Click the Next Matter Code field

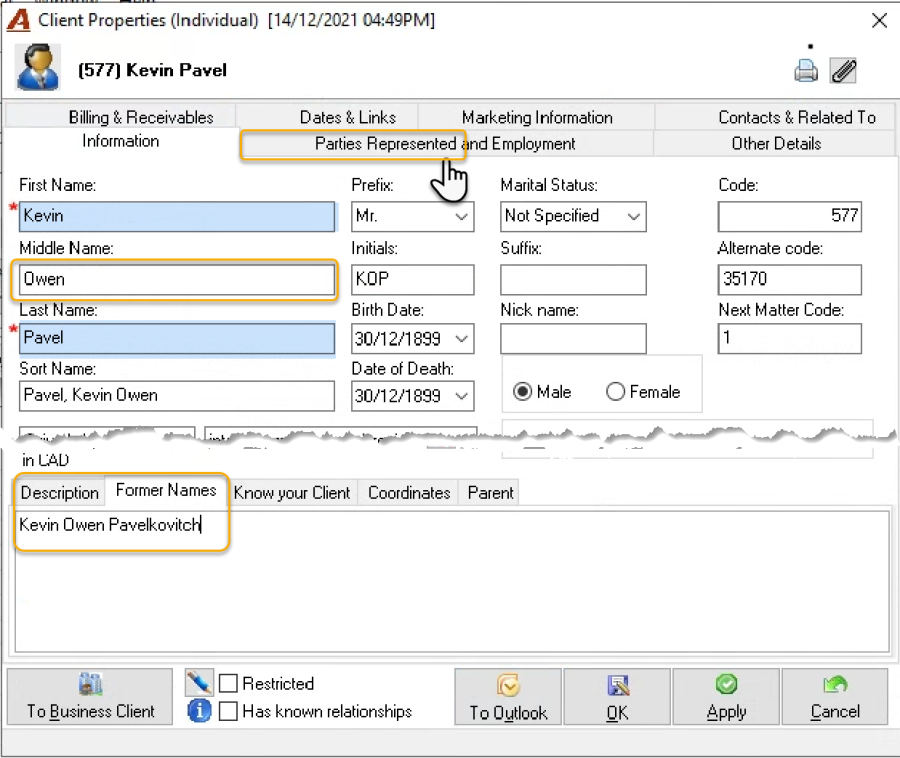790,339
